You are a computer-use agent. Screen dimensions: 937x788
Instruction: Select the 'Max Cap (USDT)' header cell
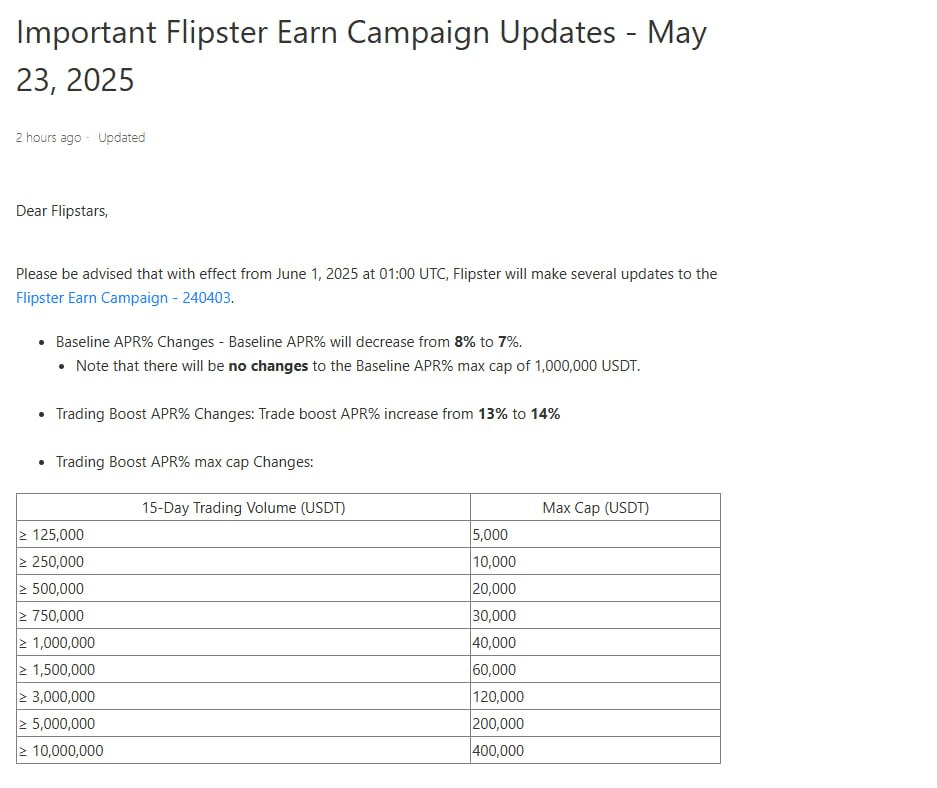click(x=595, y=507)
